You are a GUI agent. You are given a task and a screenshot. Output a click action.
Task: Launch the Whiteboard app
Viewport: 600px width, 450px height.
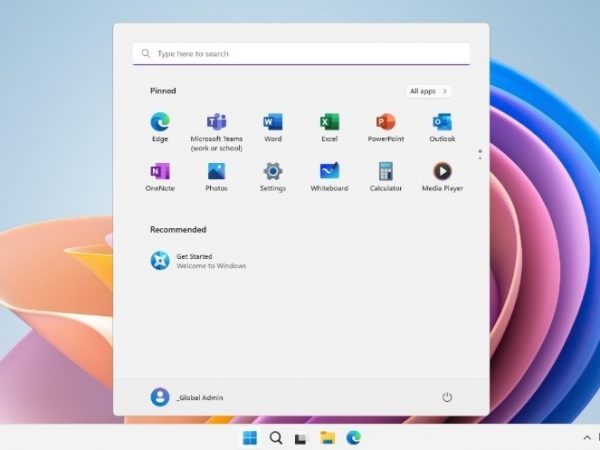pyautogui.click(x=329, y=177)
